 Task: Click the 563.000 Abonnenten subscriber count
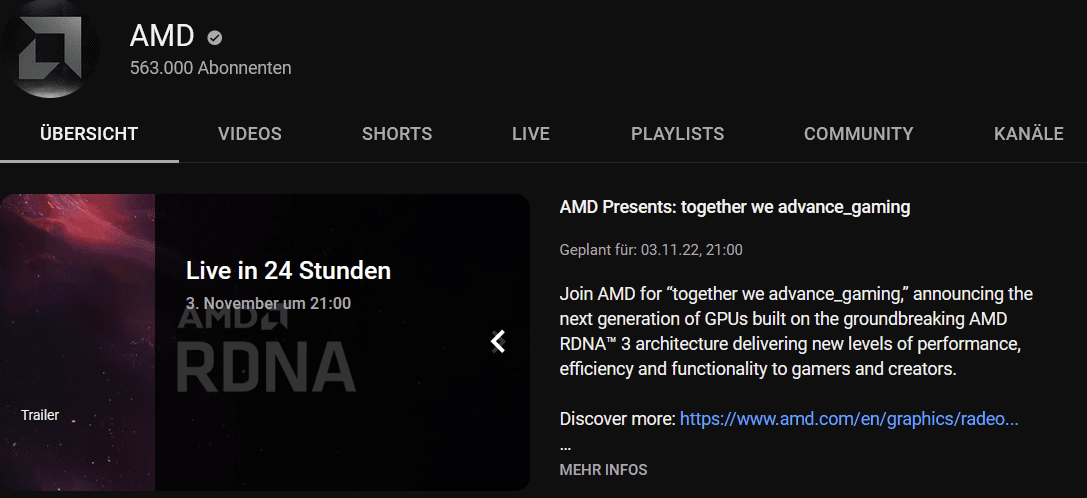pyautogui.click(x=211, y=68)
